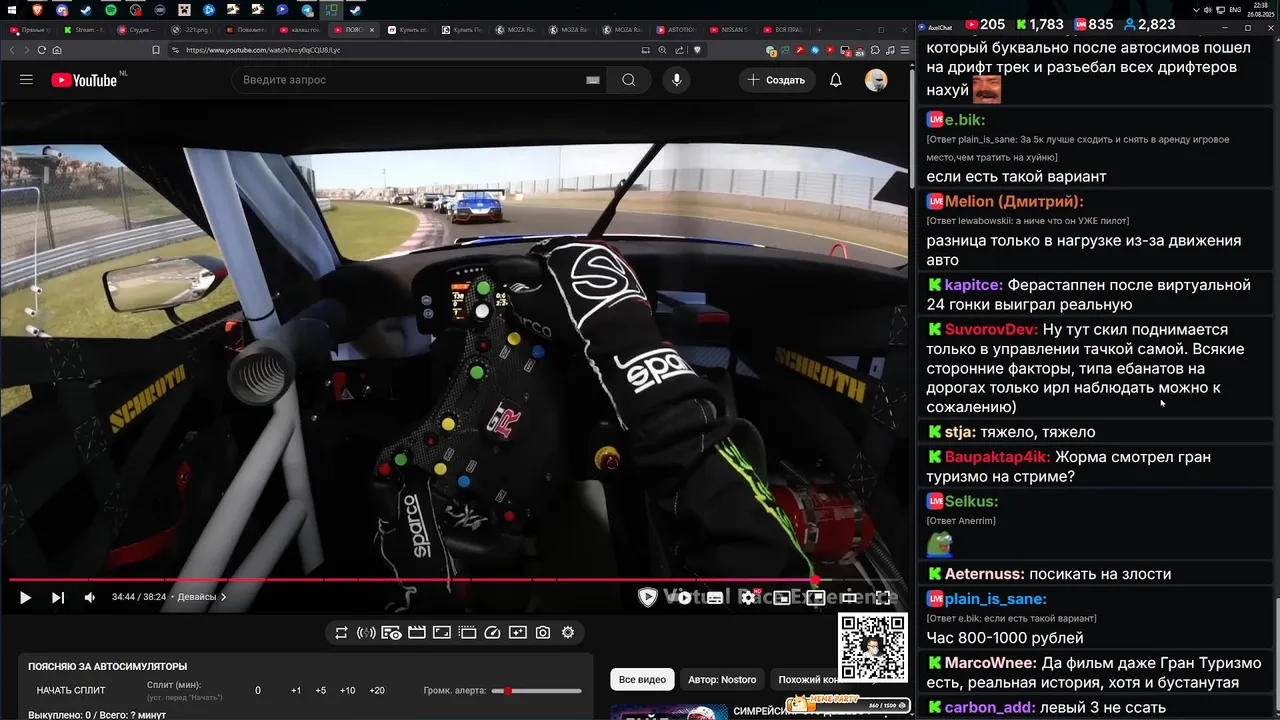Viewport: 1280px width, 720px height.
Task: Add +1 minute to the split
Action: [x=296, y=691]
